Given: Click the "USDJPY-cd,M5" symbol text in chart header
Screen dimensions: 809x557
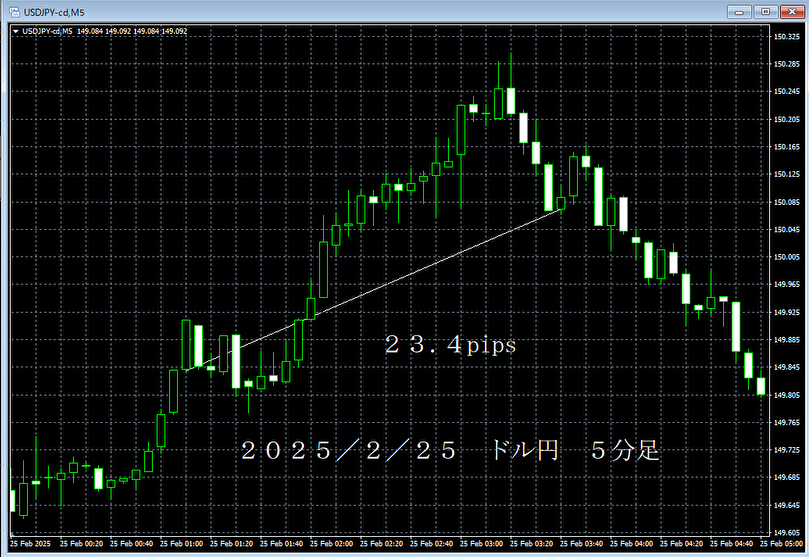Looking at the screenshot, I should (47, 31).
